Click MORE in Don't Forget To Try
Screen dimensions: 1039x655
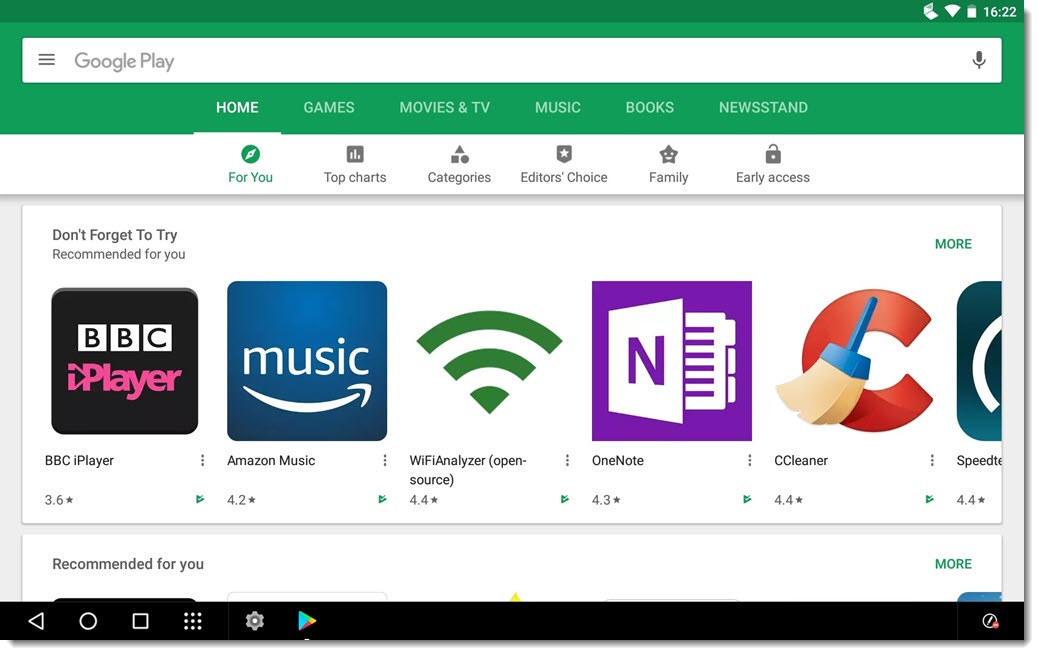coord(953,243)
